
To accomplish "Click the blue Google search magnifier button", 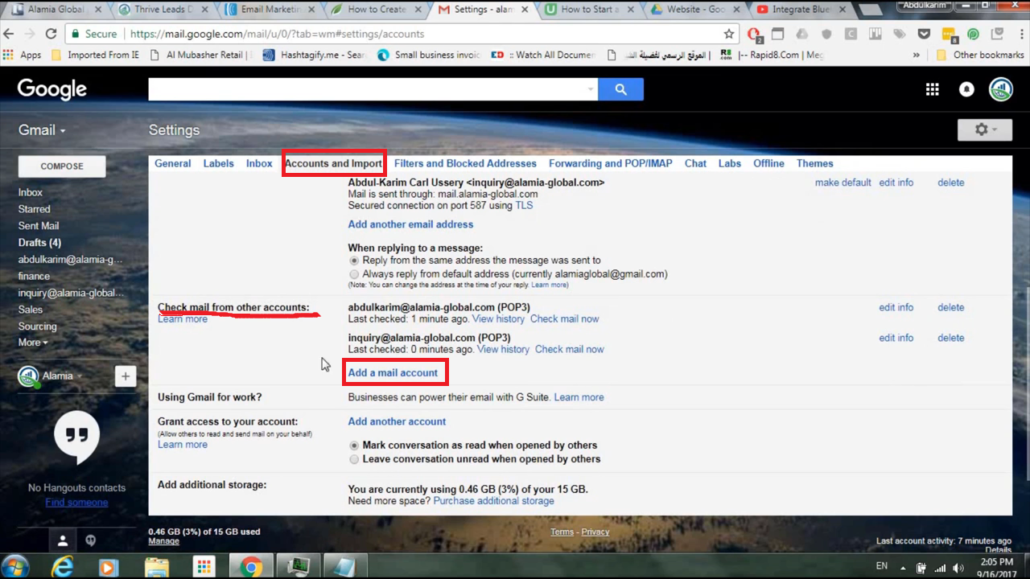I will pyautogui.click(x=621, y=89).
